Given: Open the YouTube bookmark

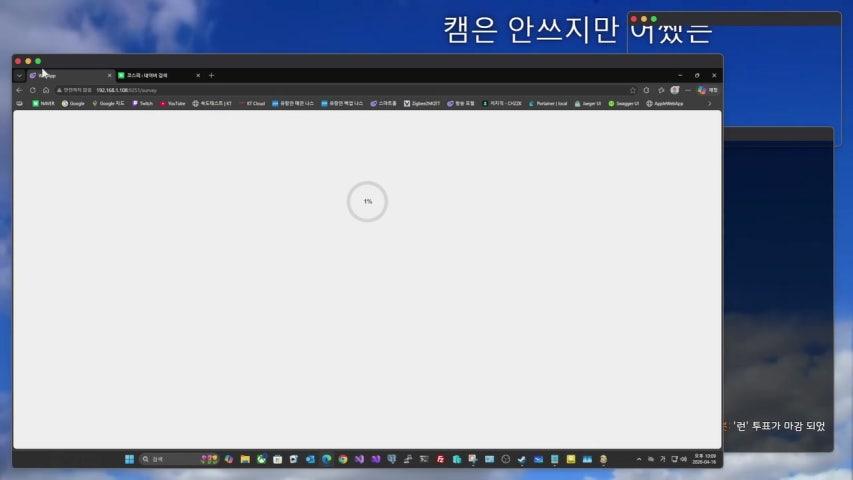Looking at the screenshot, I should pos(172,103).
